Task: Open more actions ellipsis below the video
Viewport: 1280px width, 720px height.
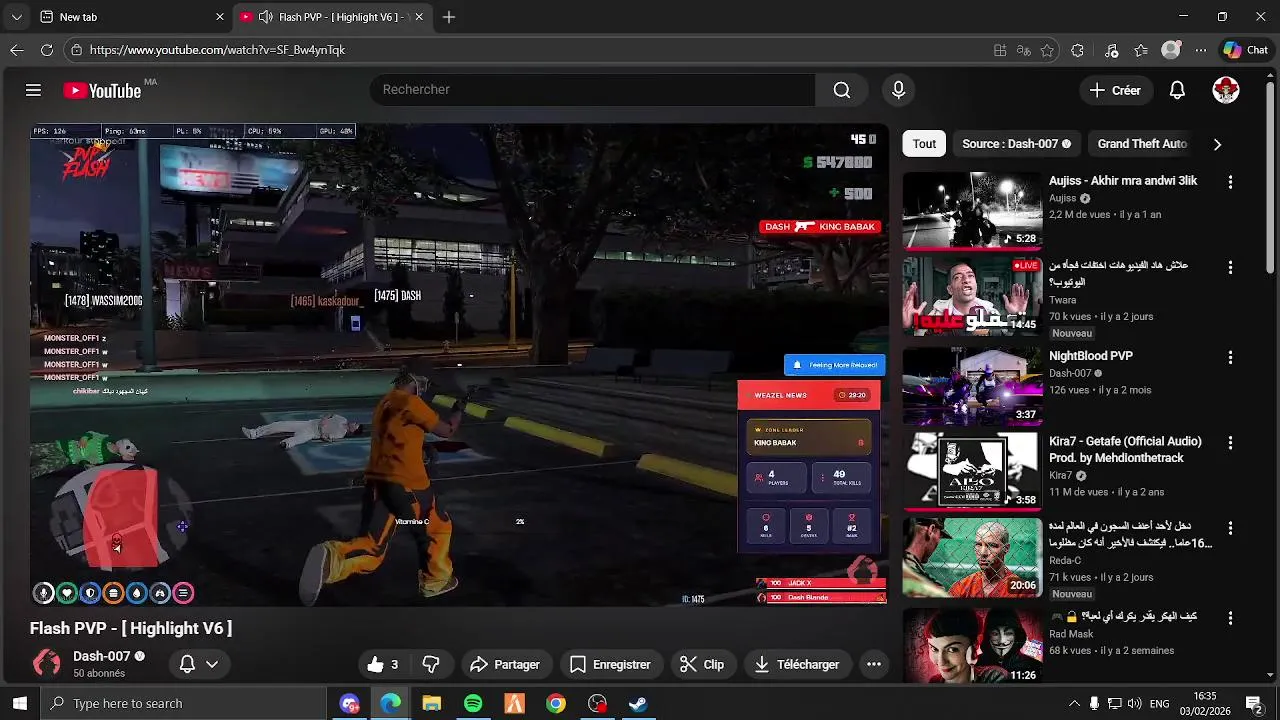Action: 874,664
